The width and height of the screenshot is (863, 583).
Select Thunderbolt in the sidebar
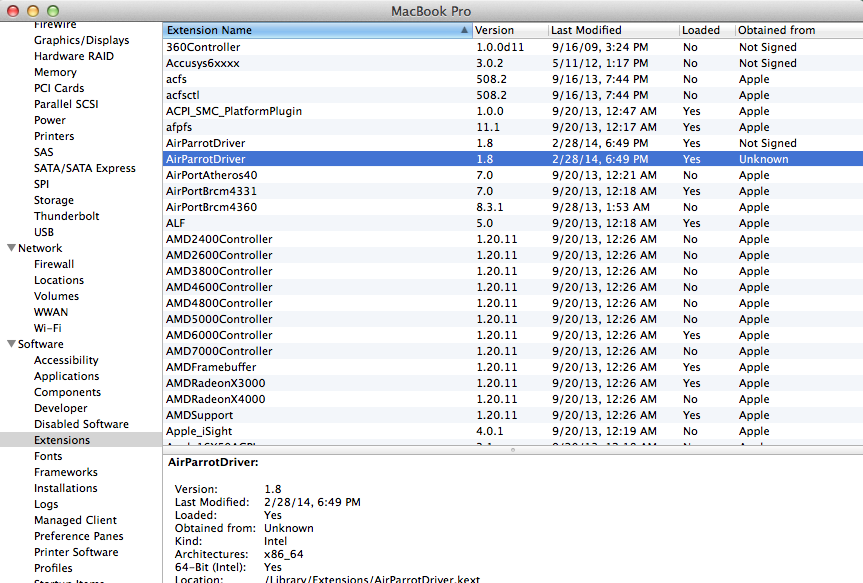67,216
